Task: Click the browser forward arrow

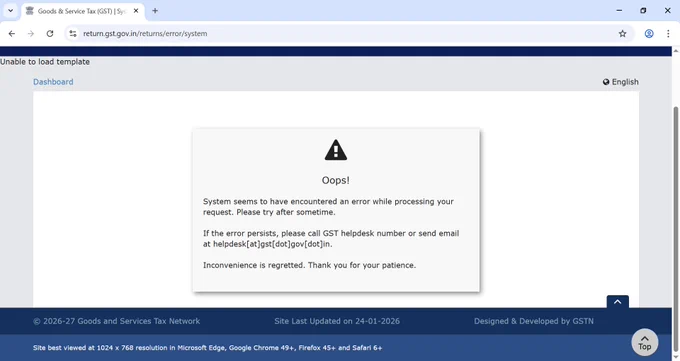Action: pyautogui.click(x=31, y=33)
